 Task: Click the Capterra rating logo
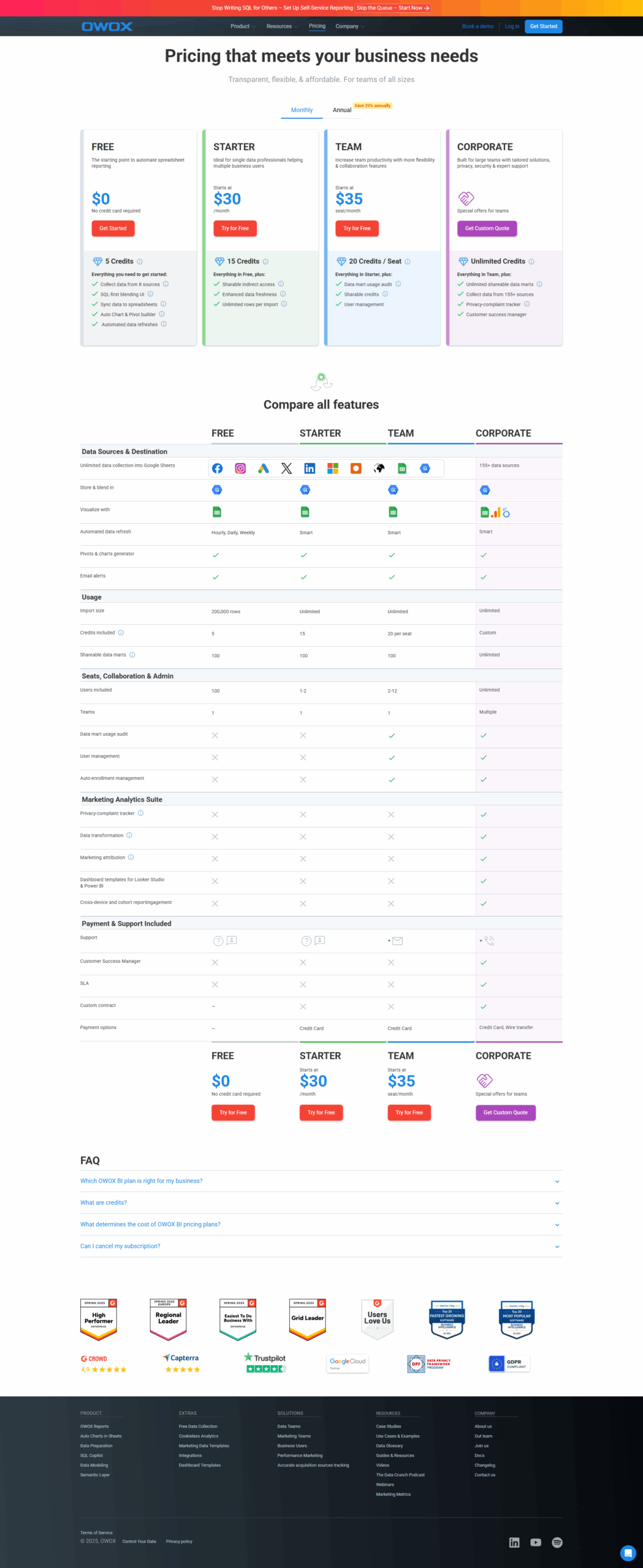181,1363
